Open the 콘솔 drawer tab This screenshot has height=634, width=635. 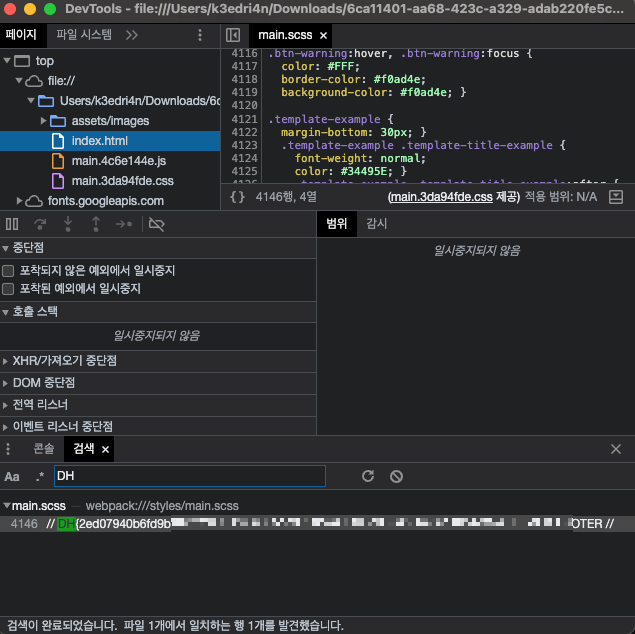tap(43, 449)
